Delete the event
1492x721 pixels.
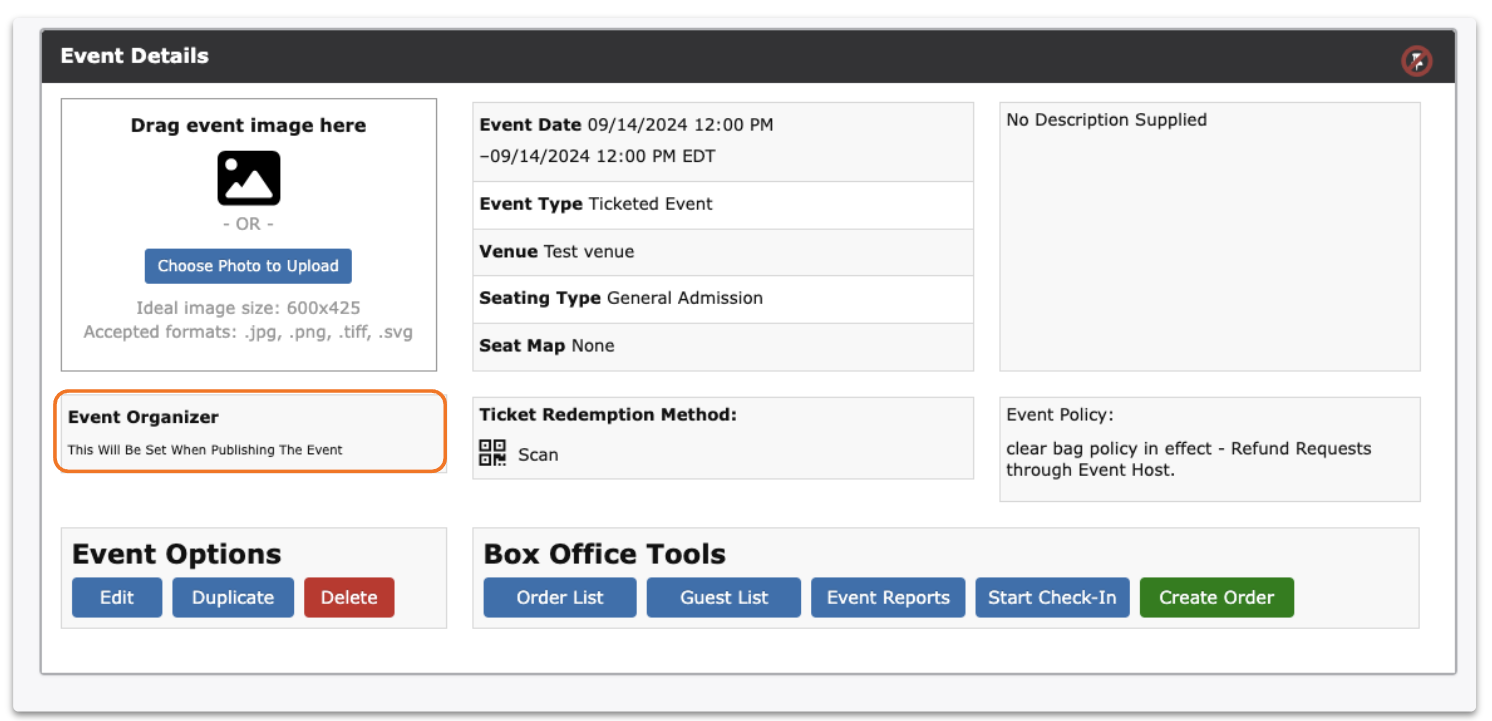[x=349, y=598]
